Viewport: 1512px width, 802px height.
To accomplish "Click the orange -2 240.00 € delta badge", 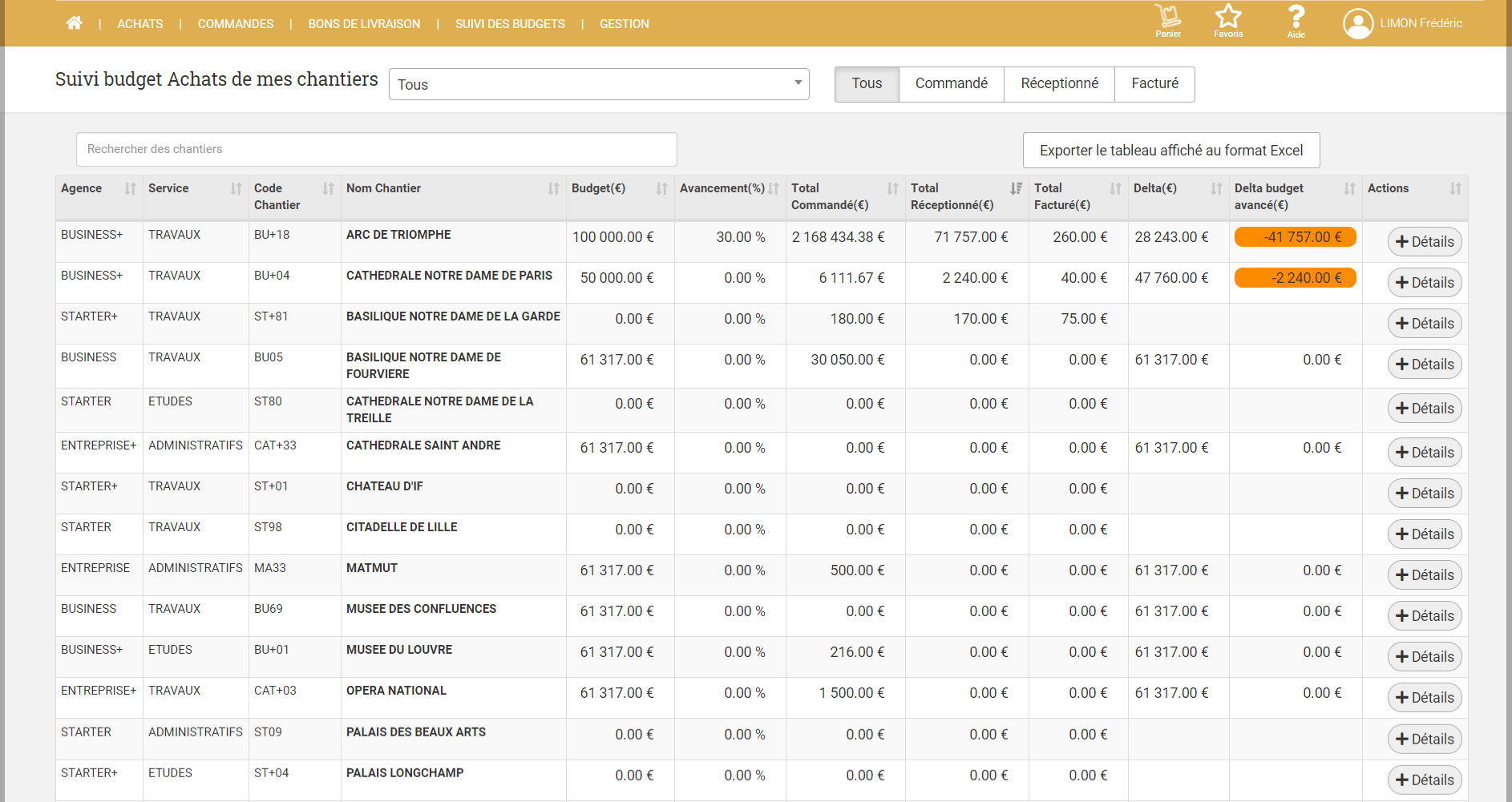I will tap(1295, 278).
